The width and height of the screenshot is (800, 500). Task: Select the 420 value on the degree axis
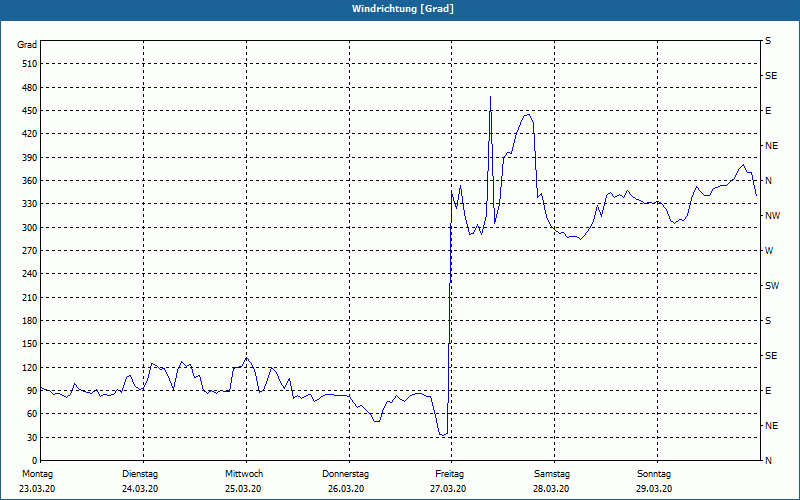(x=30, y=134)
